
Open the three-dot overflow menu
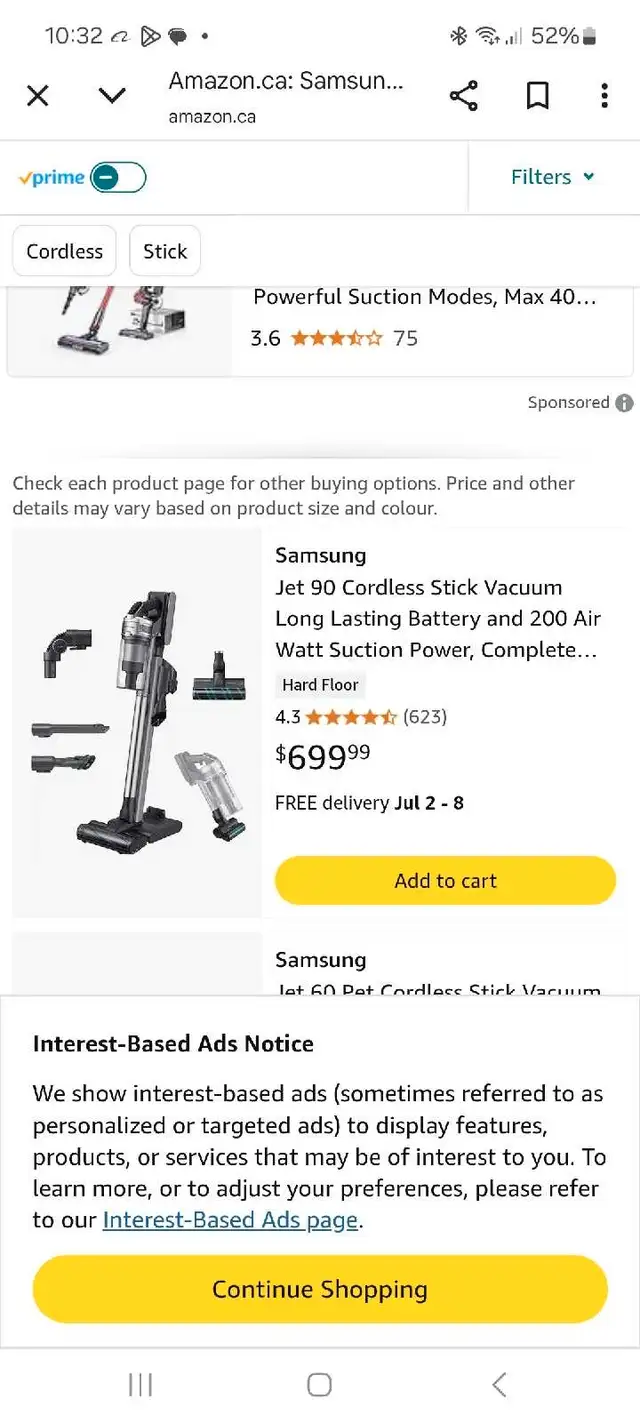coord(604,96)
